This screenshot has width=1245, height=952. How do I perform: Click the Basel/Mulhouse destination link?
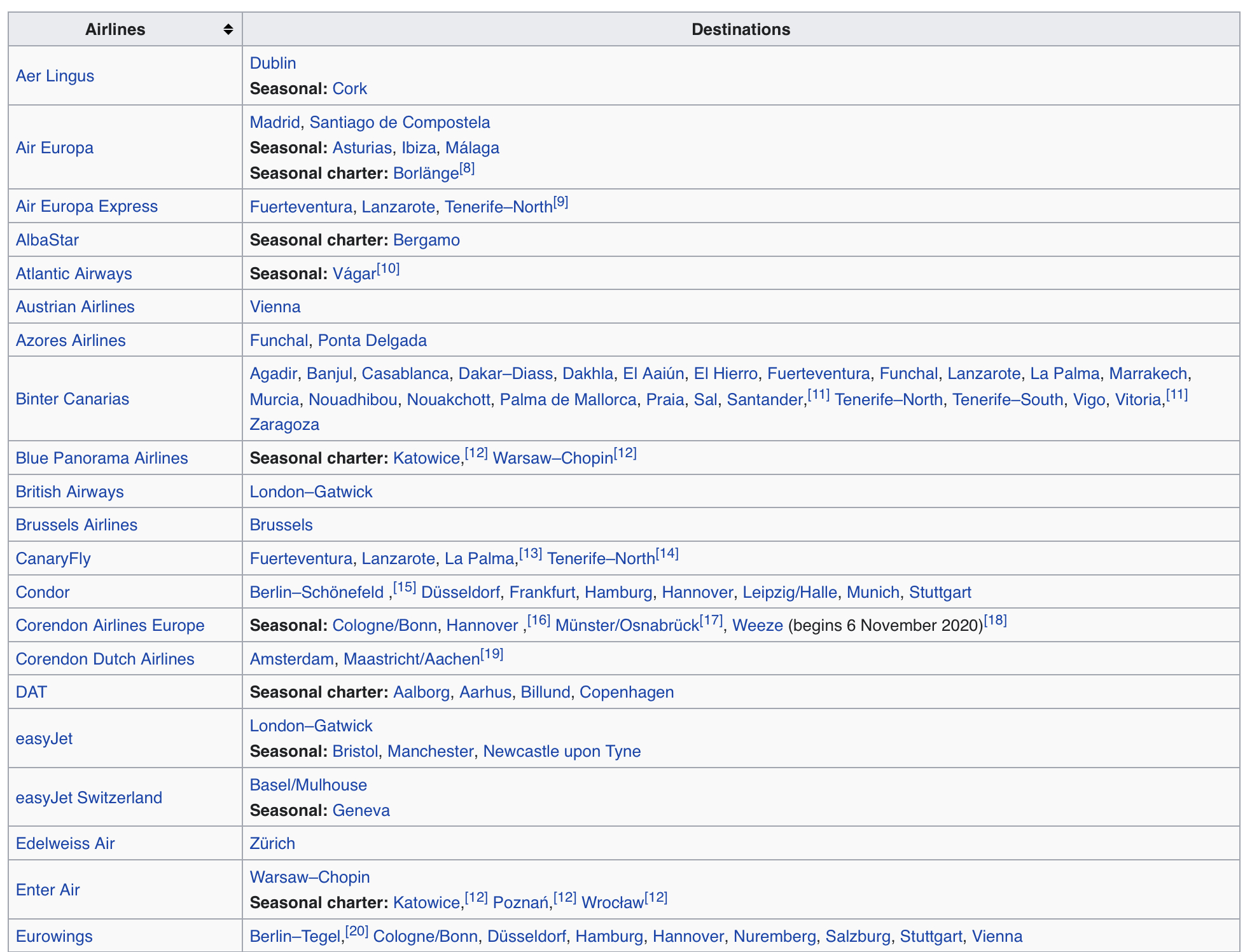[308, 785]
